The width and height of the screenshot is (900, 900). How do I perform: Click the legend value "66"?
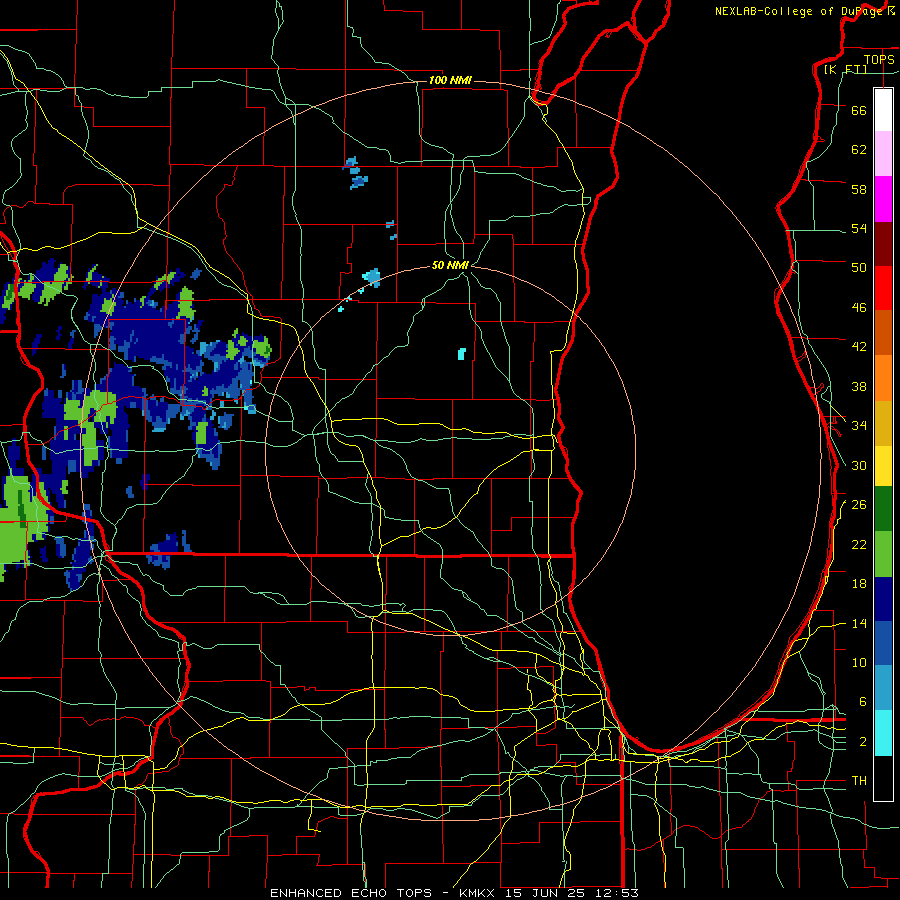(x=859, y=110)
